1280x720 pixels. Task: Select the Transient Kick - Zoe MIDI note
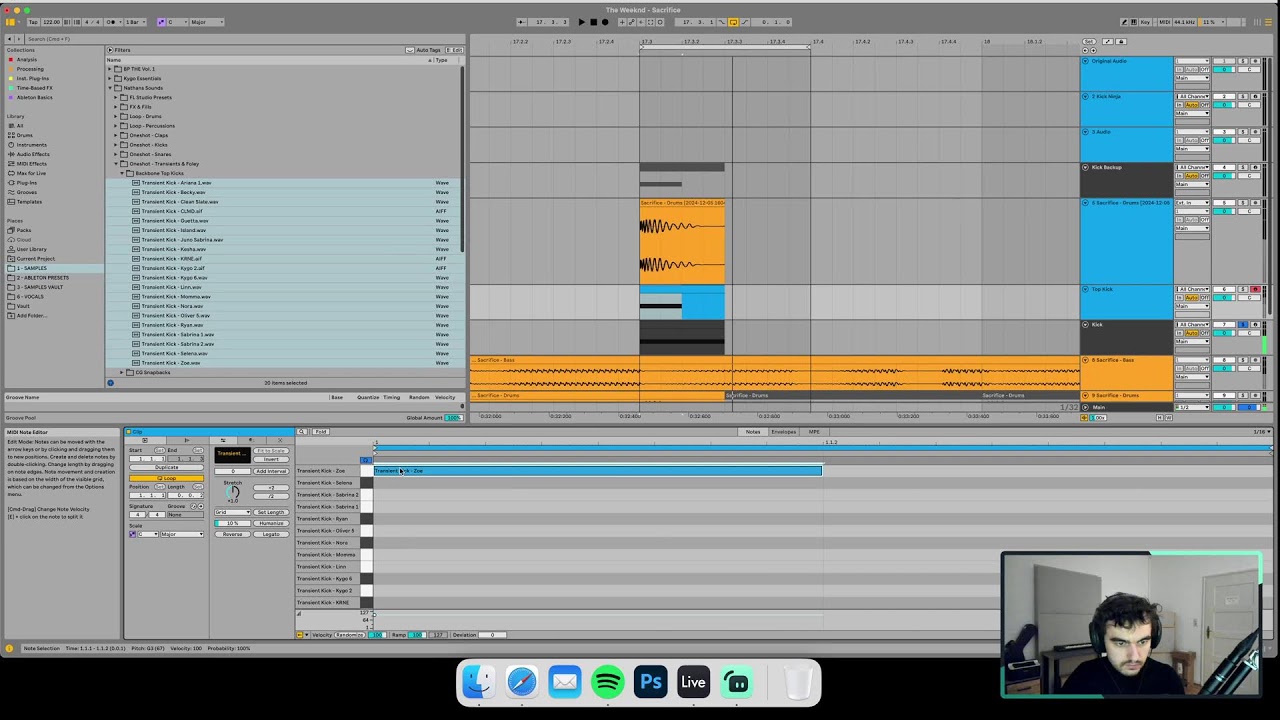(x=598, y=471)
